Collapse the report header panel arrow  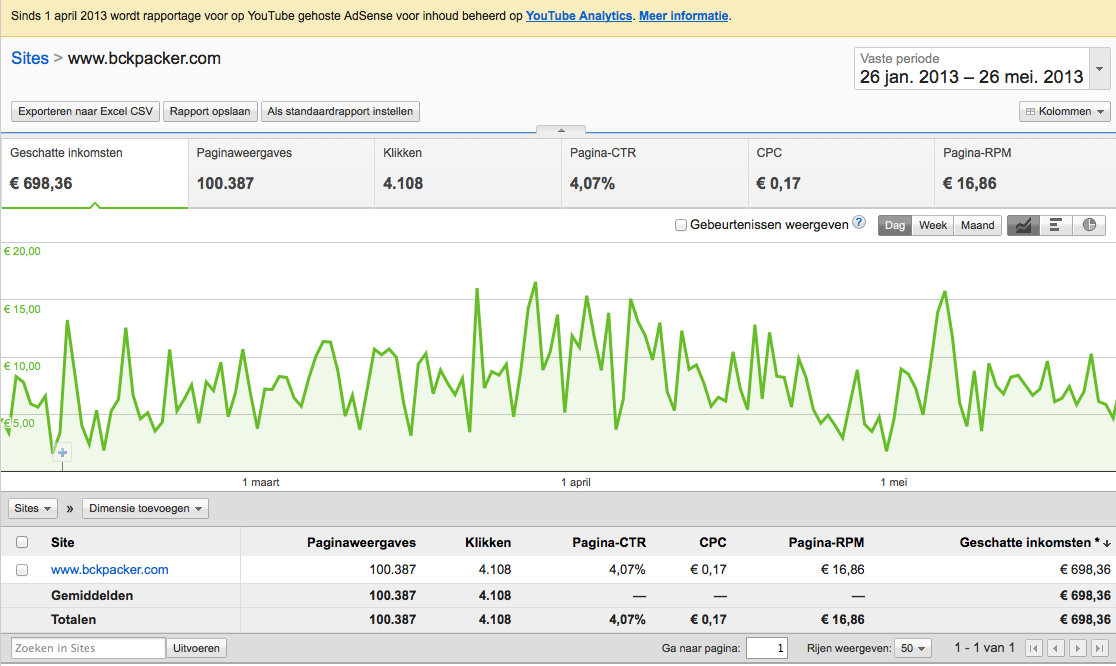point(561,130)
